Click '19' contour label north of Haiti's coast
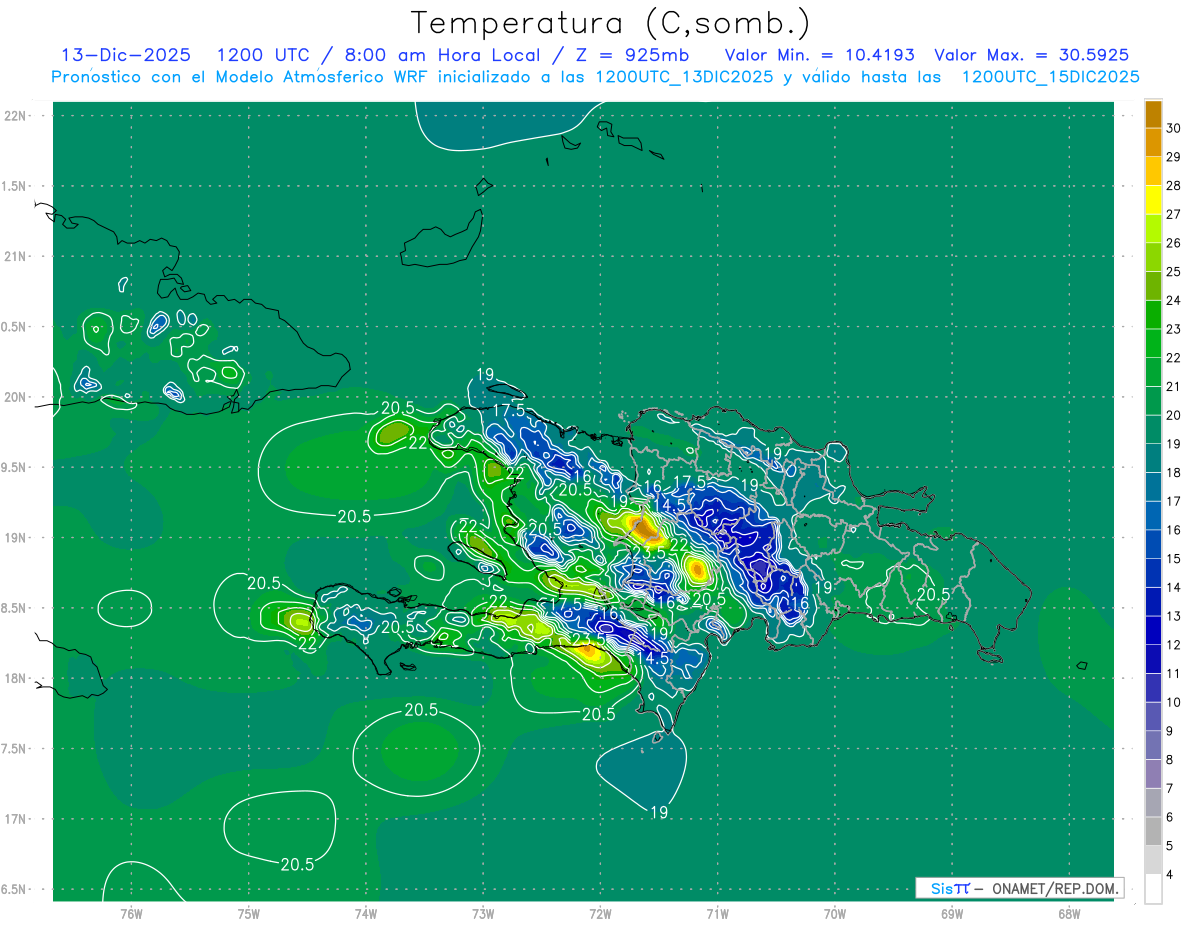This screenshot has height=927, width=1200. pos(485,375)
